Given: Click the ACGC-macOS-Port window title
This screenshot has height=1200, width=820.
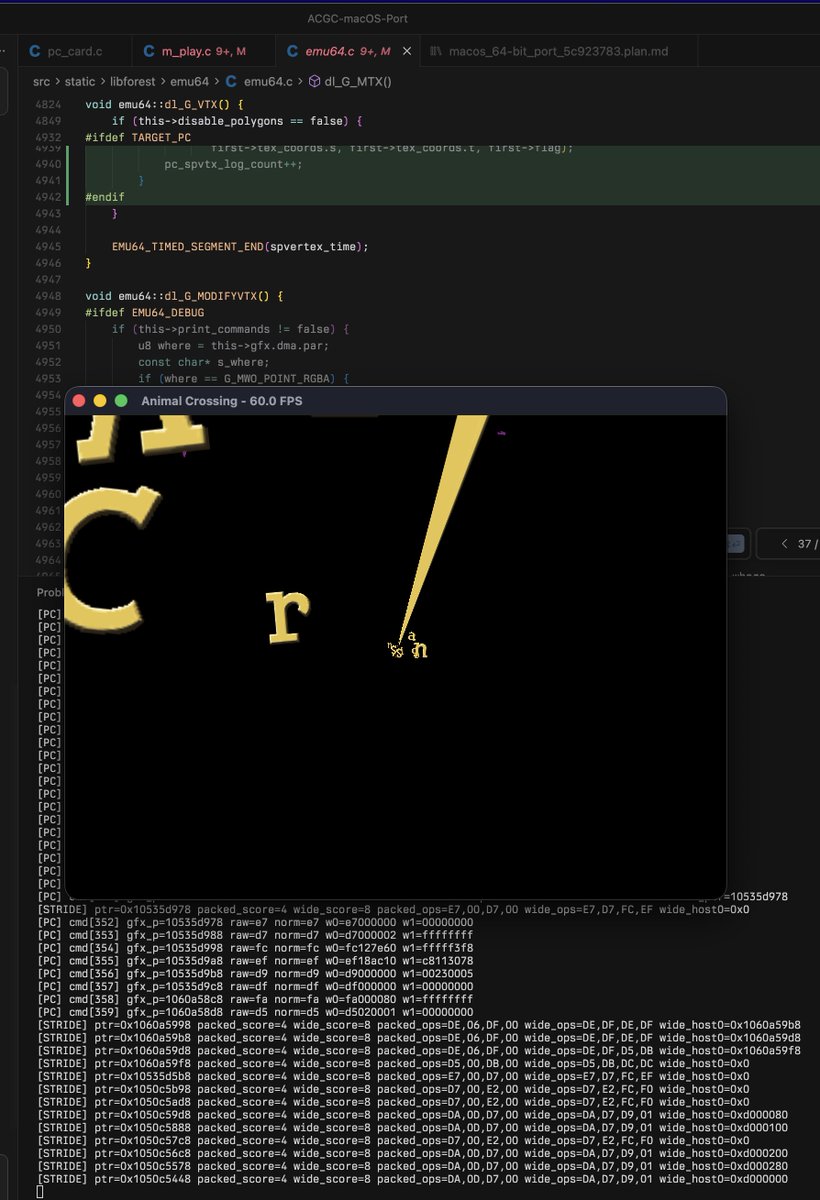Looking at the screenshot, I should 358,18.
